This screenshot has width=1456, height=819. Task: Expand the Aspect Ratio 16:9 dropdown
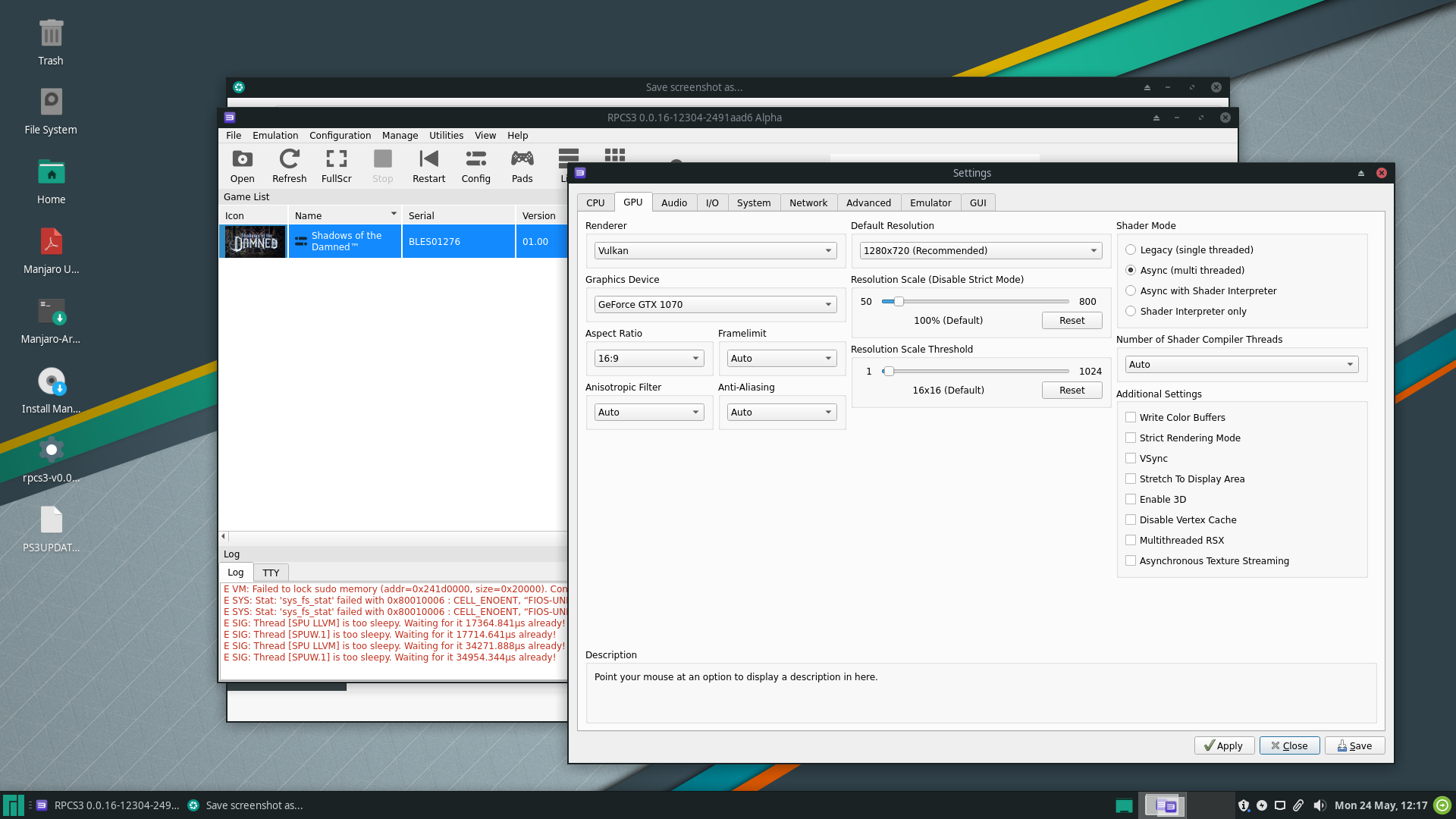click(x=649, y=358)
